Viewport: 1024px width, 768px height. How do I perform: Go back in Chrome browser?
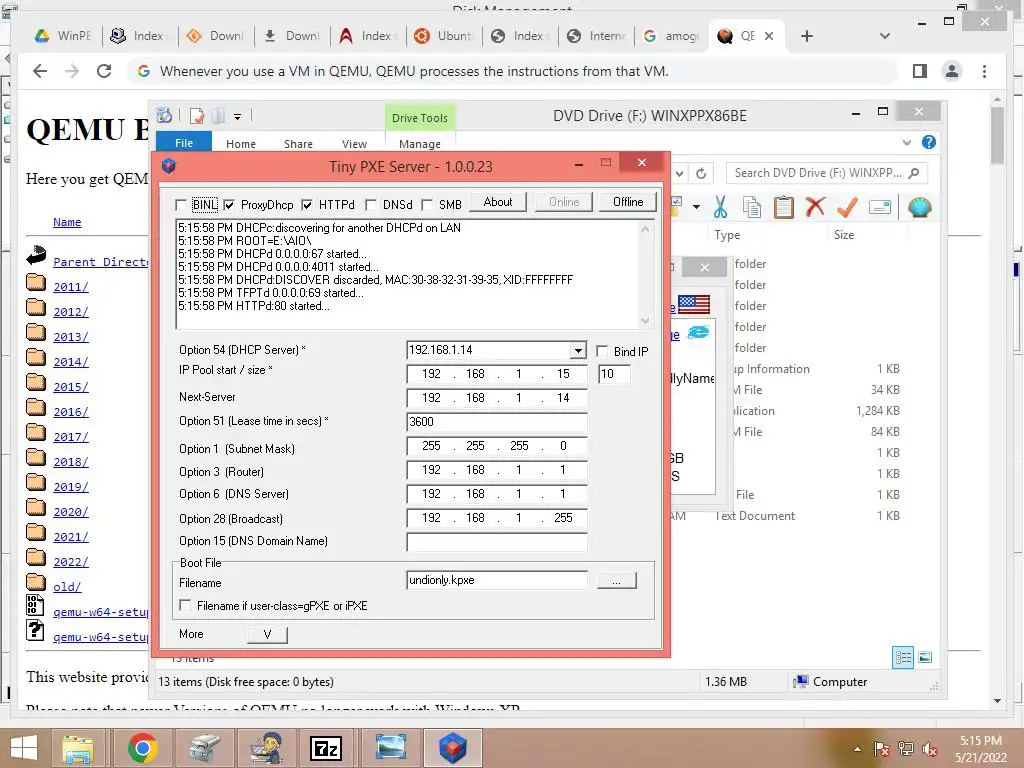(x=40, y=71)
